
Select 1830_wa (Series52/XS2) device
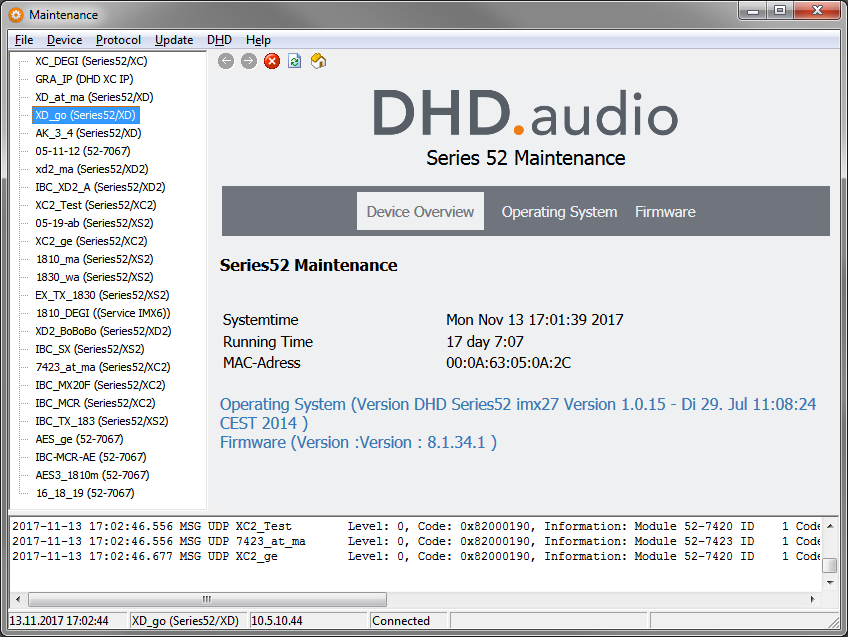pyautogui.click(x=95, y=277)
